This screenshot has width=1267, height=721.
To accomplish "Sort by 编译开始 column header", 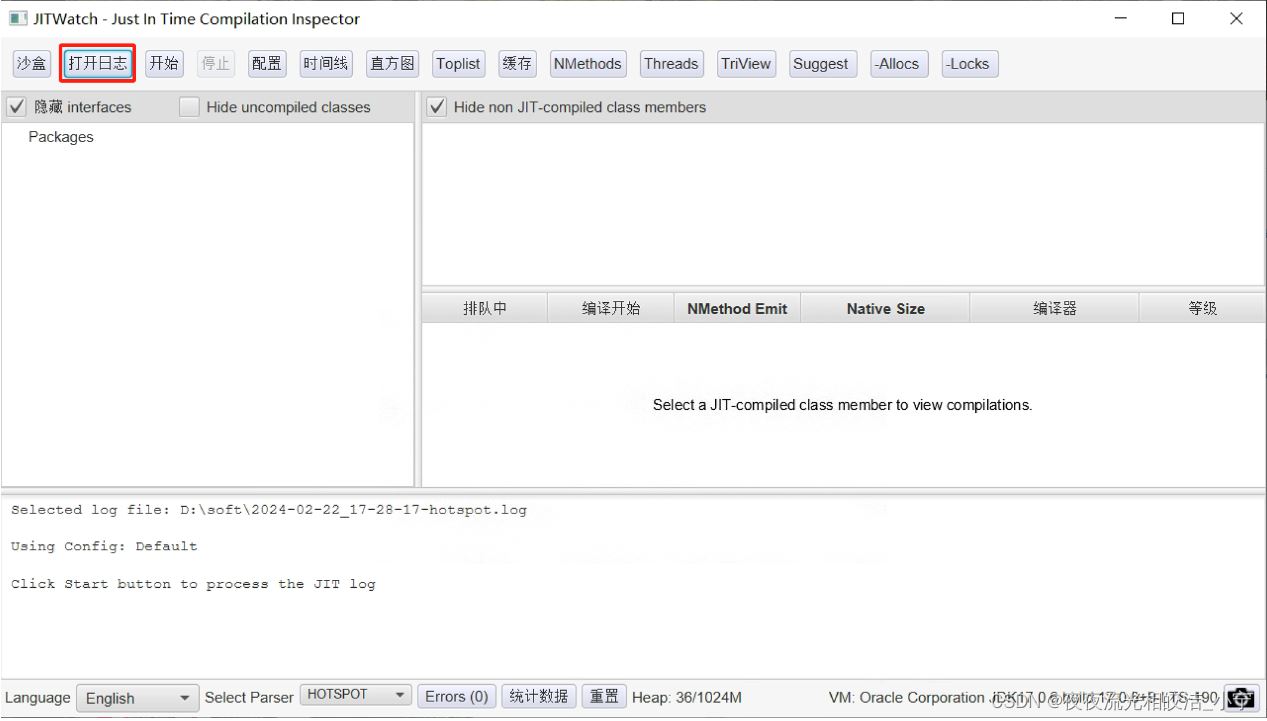I will pos(611,309).
